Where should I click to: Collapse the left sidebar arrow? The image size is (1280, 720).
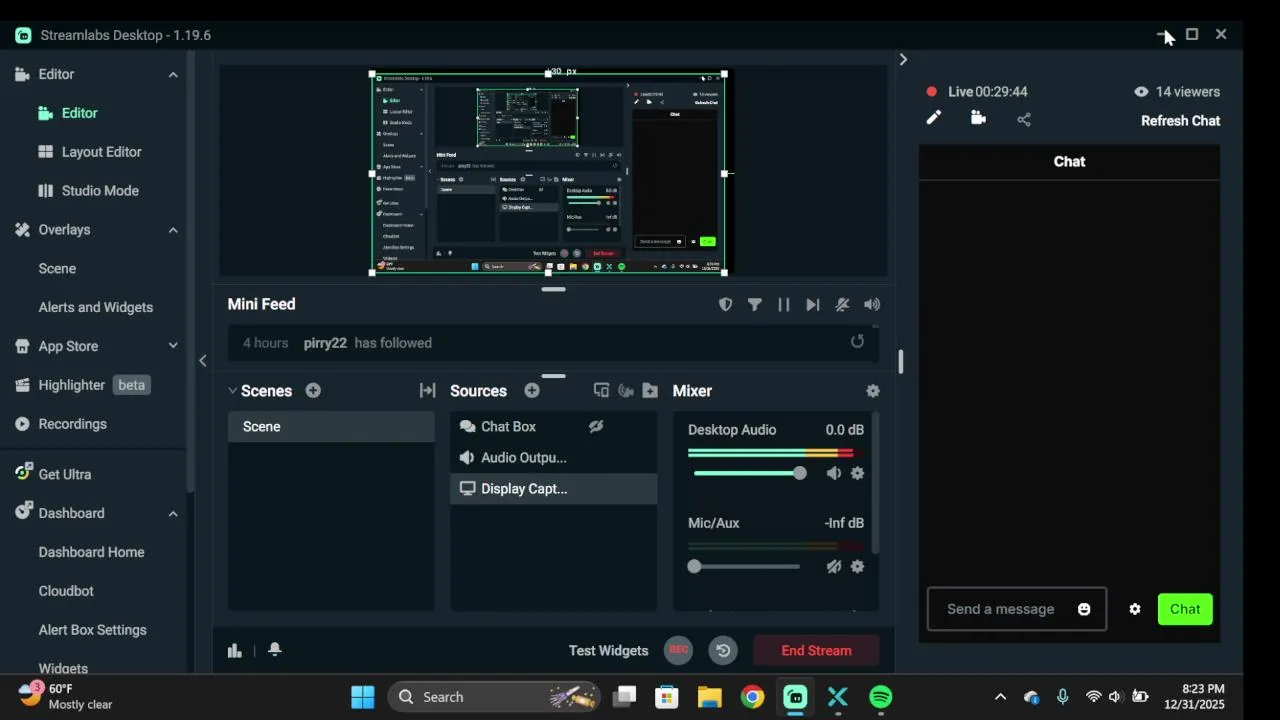[203, 360]
